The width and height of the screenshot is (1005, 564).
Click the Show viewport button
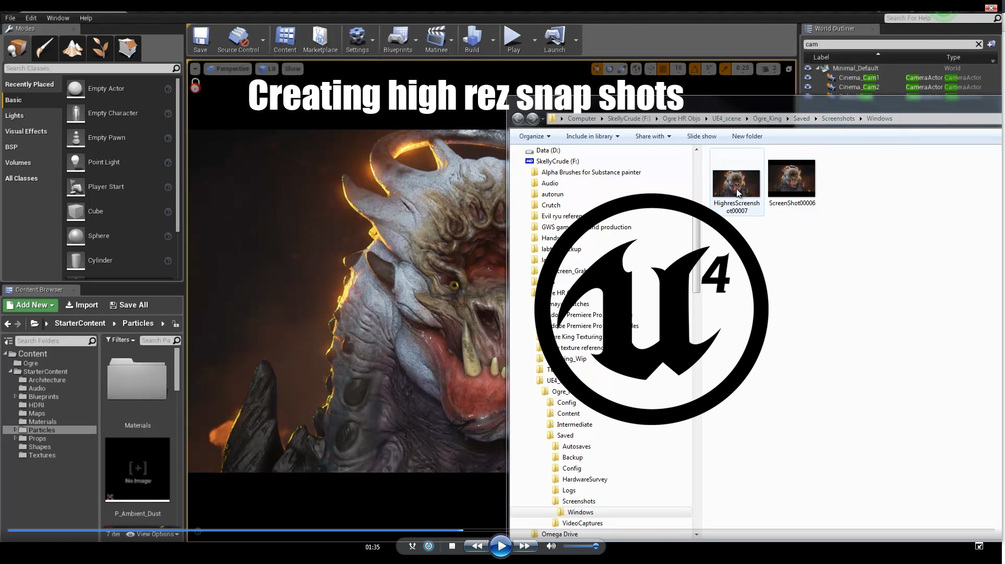(x=292, y=69)
